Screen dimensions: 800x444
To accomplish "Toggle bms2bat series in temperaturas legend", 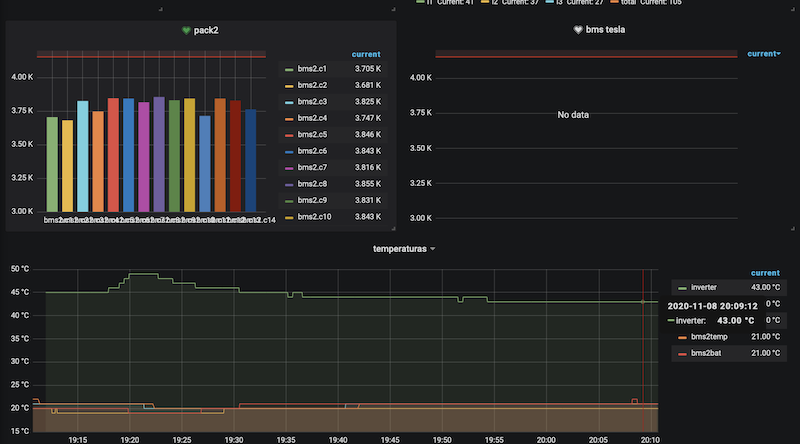I will tap(706, 353).
